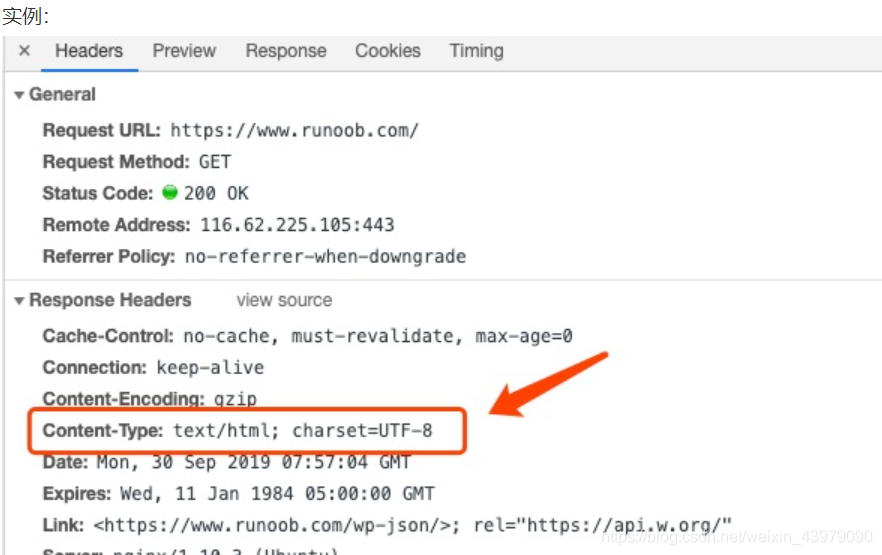Select the Date header value Mon, 30 Sep 2019
Screen dimensions: 882x555
(254, 462)
